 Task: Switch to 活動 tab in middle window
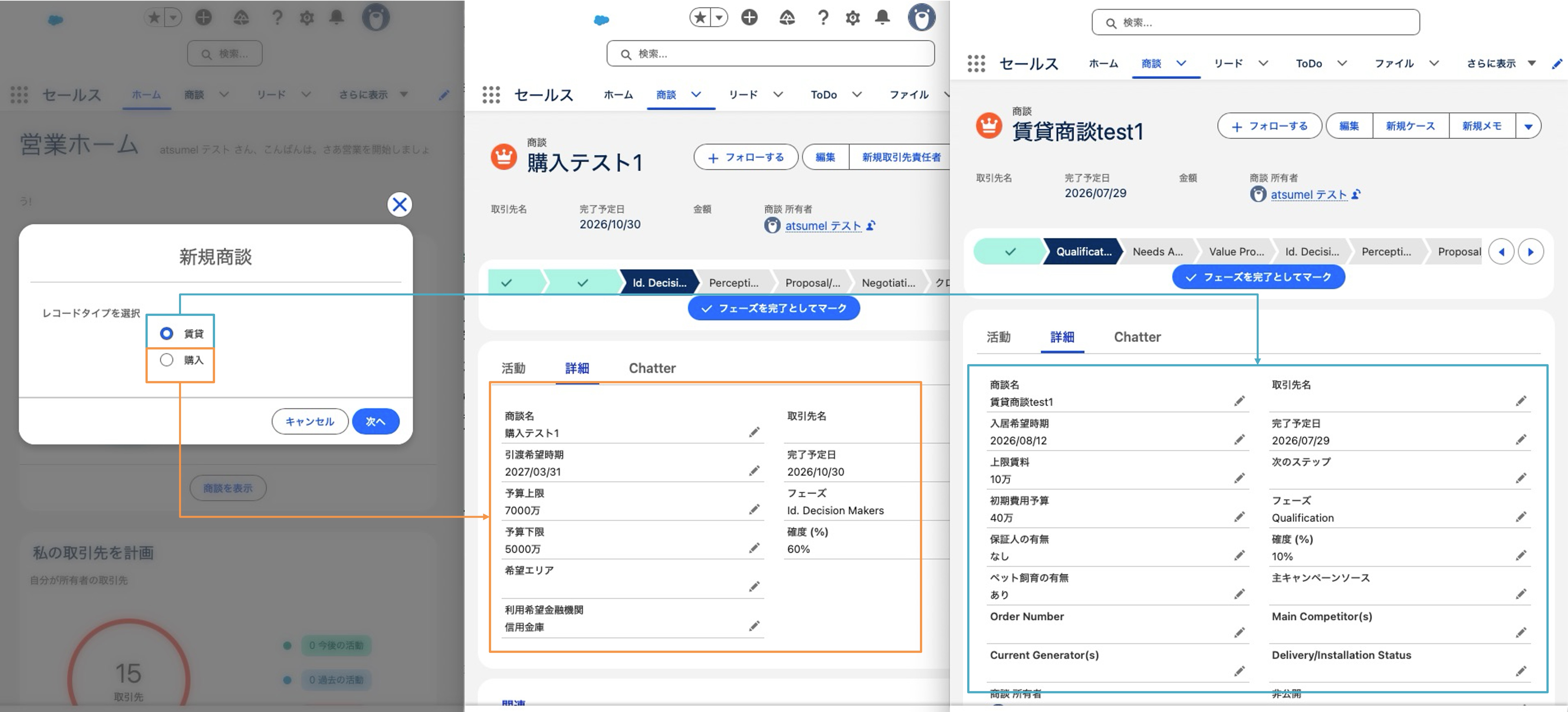click(513, 368)
